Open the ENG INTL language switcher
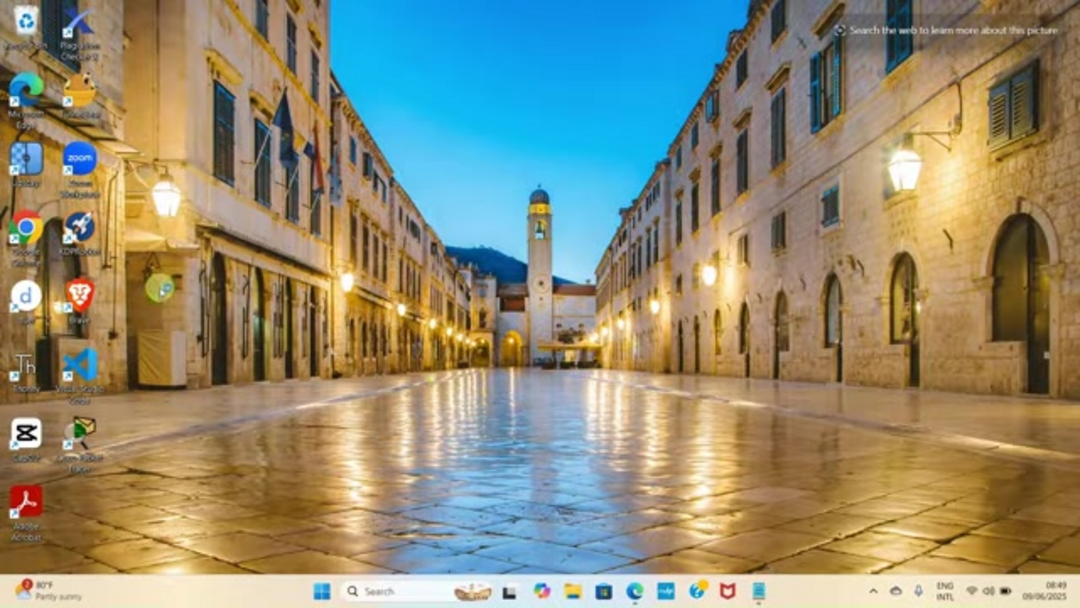 pos(944,591)
